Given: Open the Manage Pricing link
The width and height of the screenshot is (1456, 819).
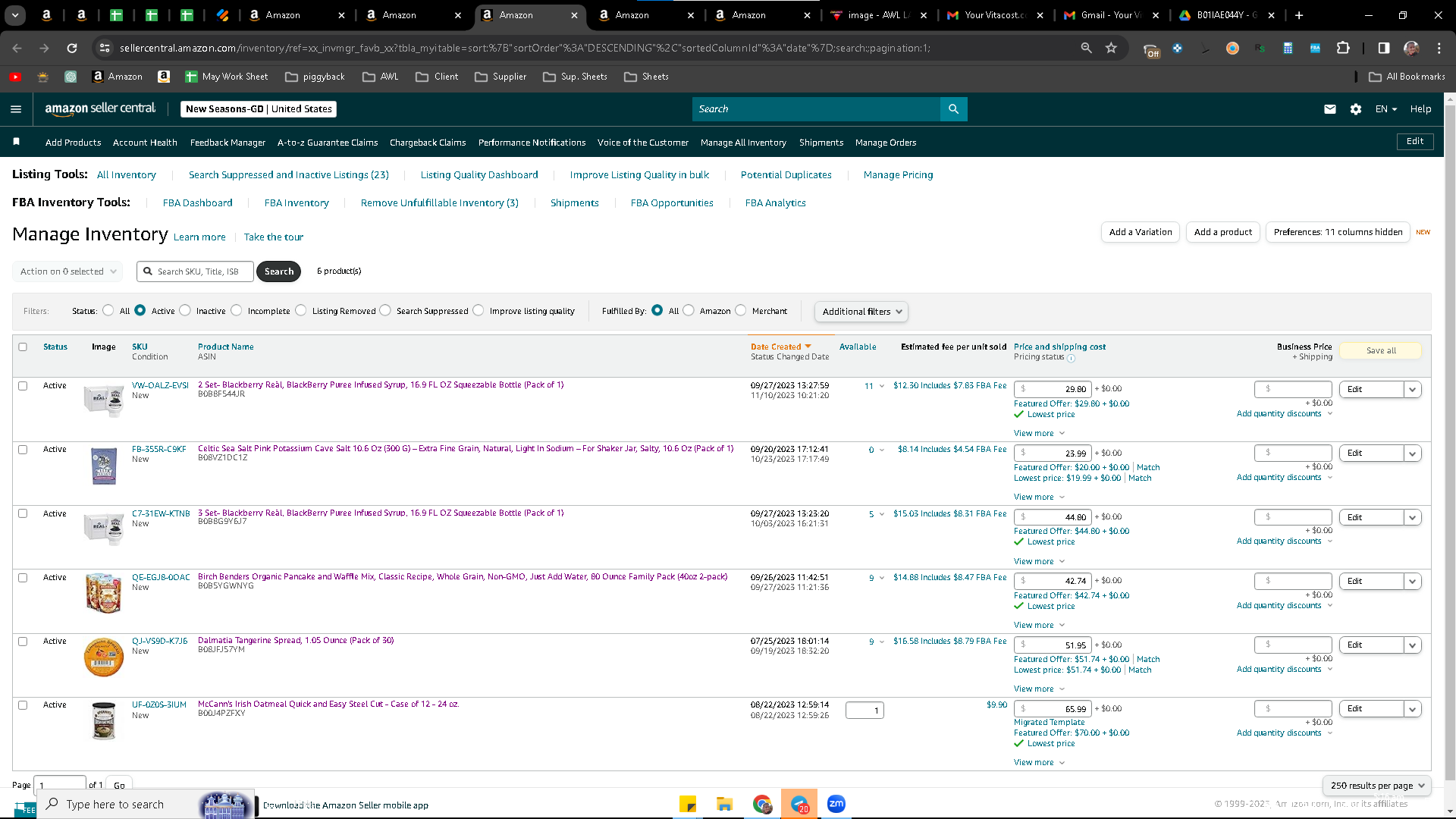Looking at the screenshot, I should pyautogui.click(x=898, y=175).
